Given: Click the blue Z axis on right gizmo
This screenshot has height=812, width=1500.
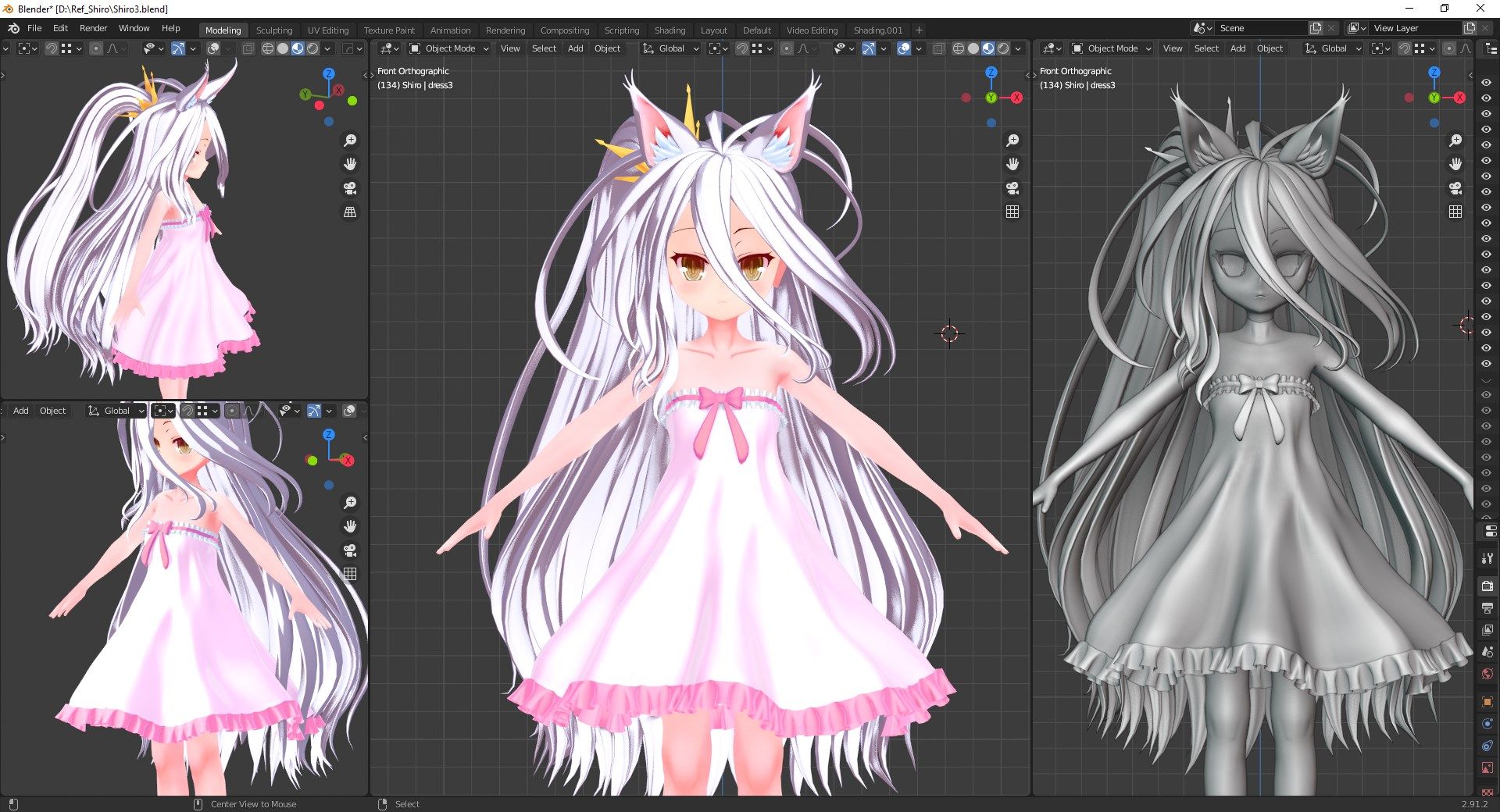Looking at the screenshot, I should [1434, 72].
